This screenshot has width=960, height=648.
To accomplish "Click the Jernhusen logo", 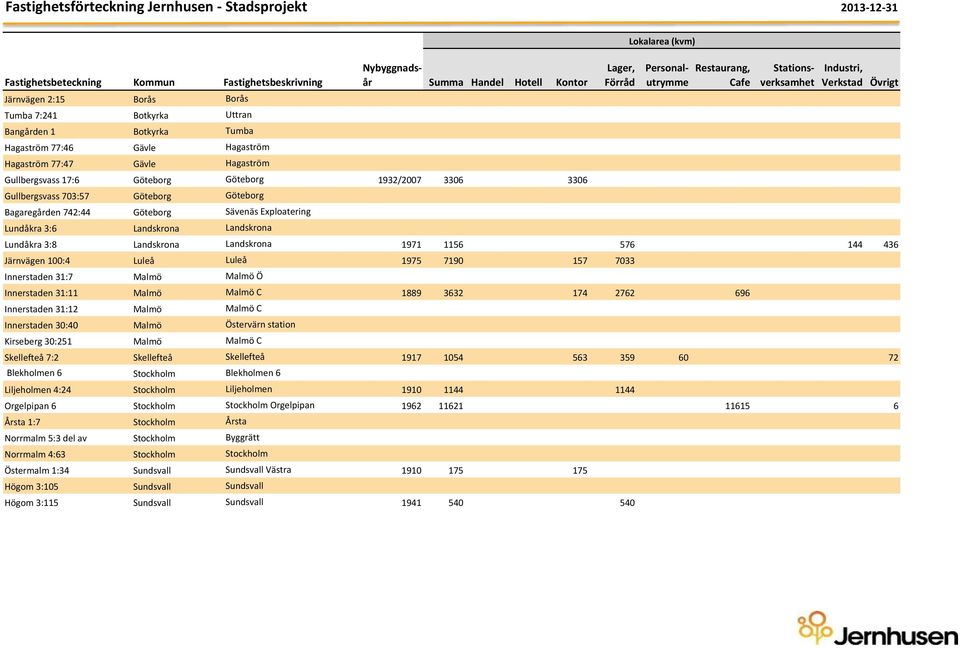I will coord(877,629).
